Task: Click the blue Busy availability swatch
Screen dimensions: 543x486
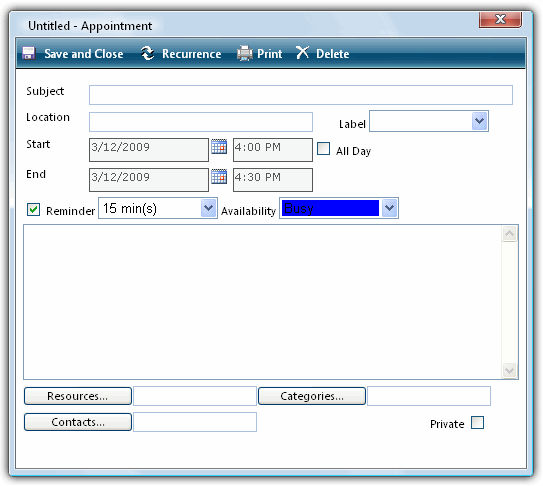Action: 330,208
